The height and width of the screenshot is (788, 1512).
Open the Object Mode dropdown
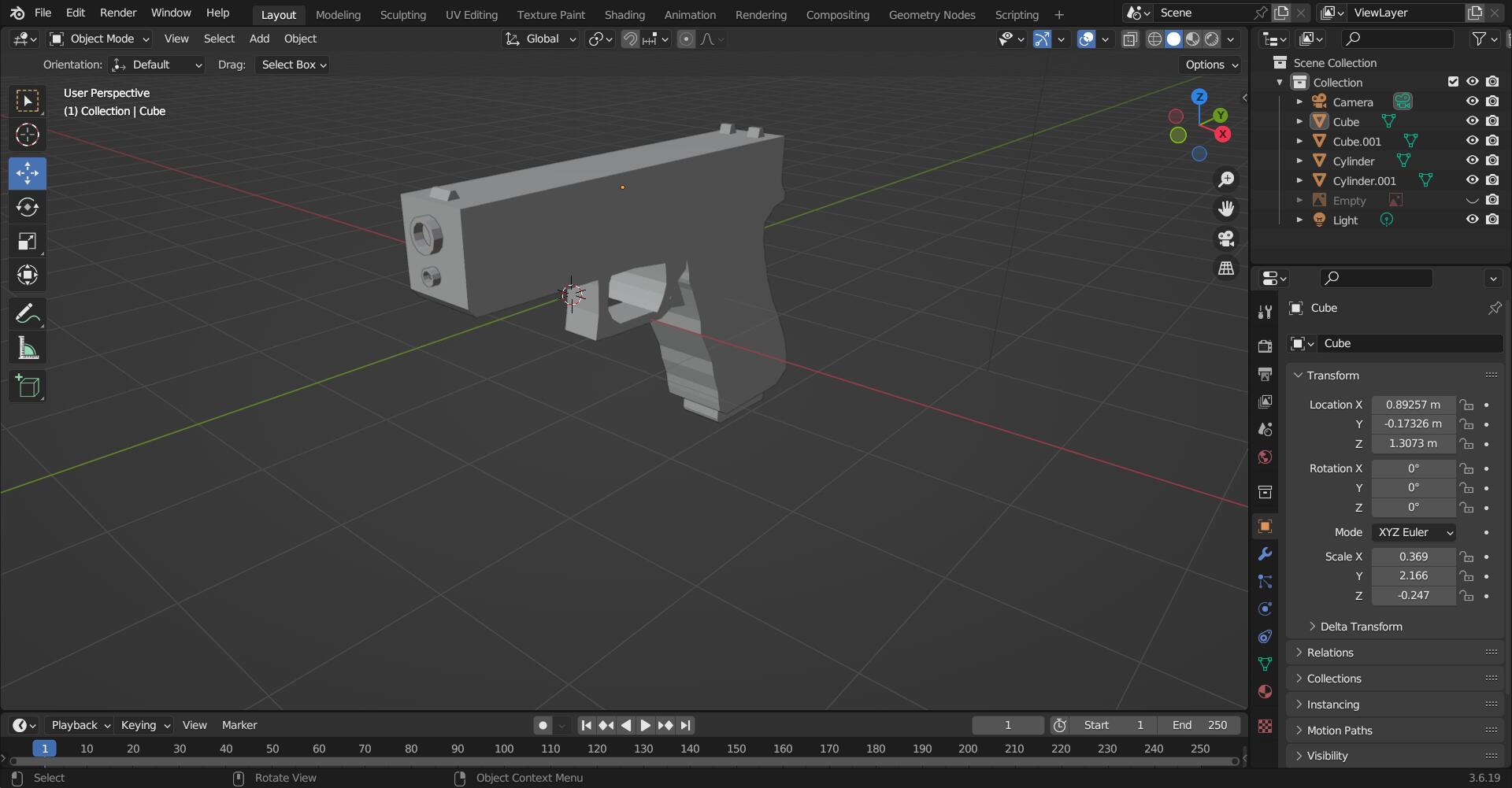click(x=100, y=39)
